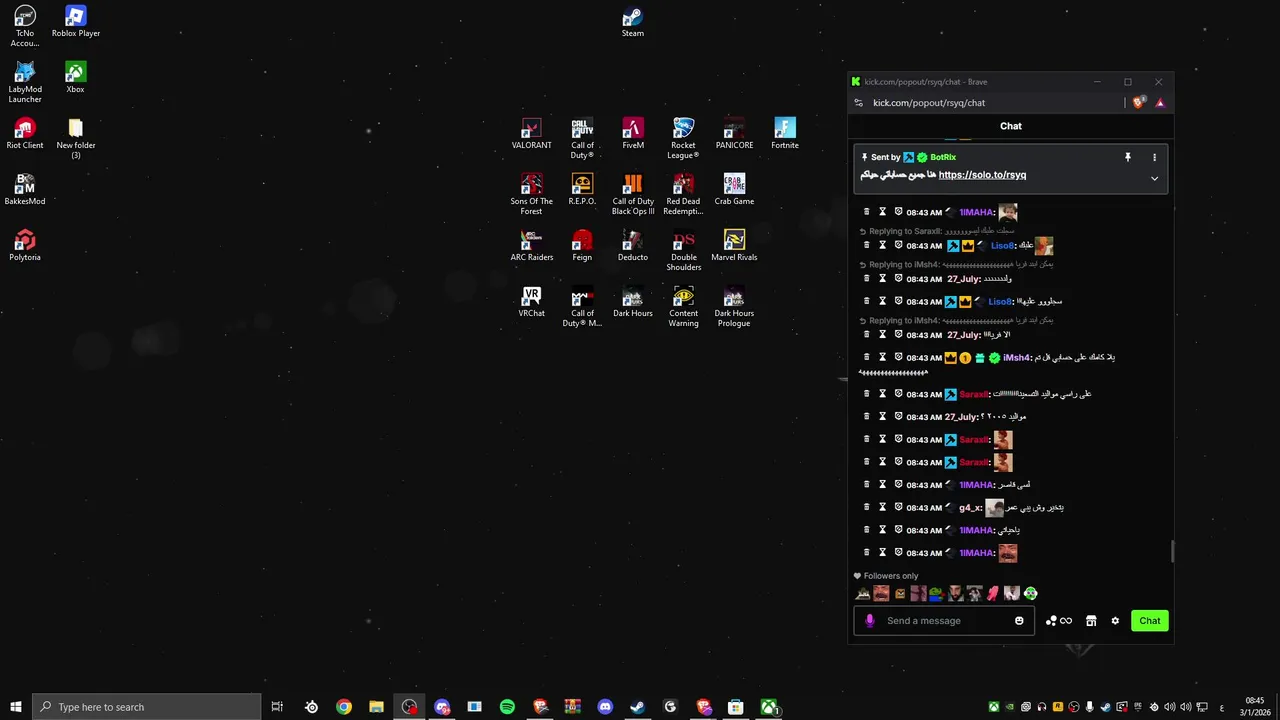The height and width of the screenshot is (720, 1280).
Task: Open Task View on taskbar
Action: click(278, 707)
